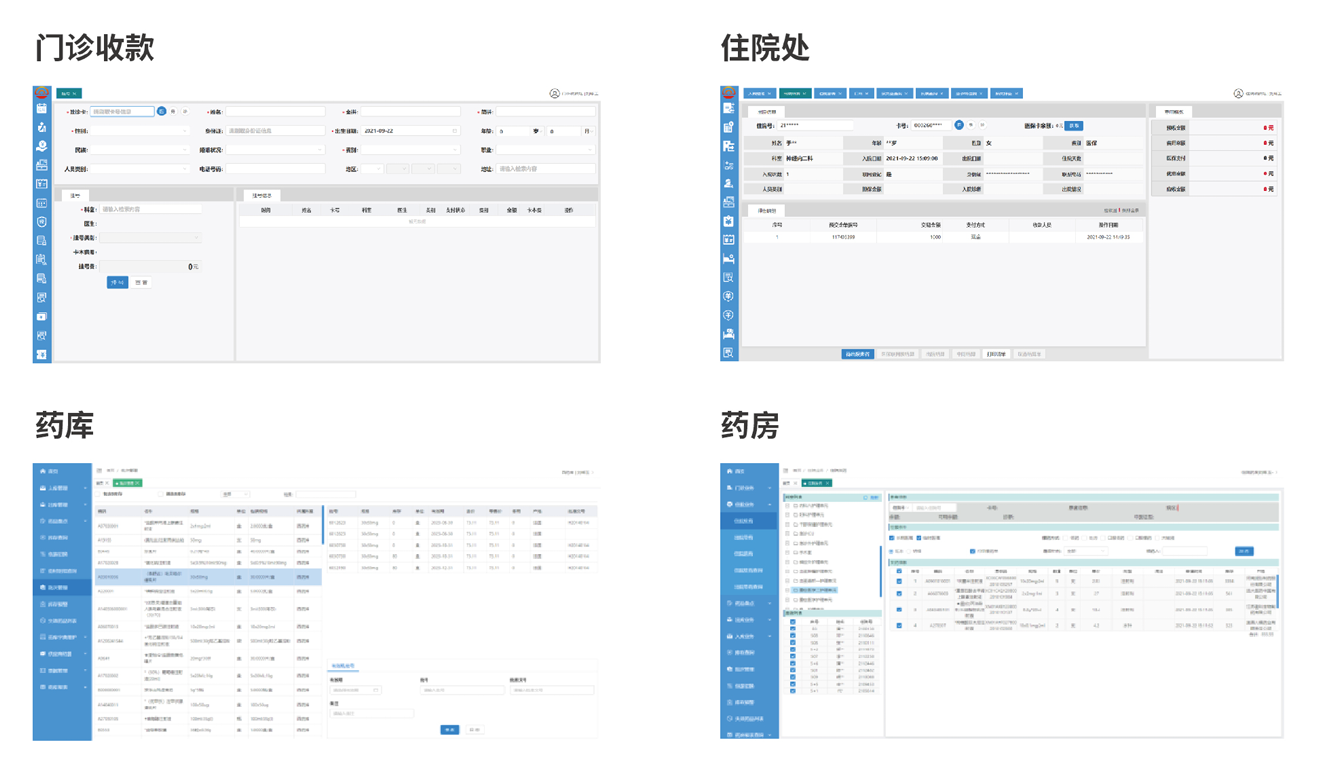The height and width of the screenshot is (775, 1333).
Task: Click the 首页 home icon in 药房 sidebar
Action: point(730,471)
